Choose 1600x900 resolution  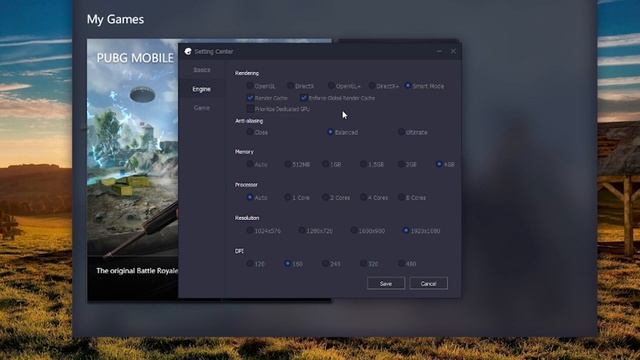(x=354, y=231)
